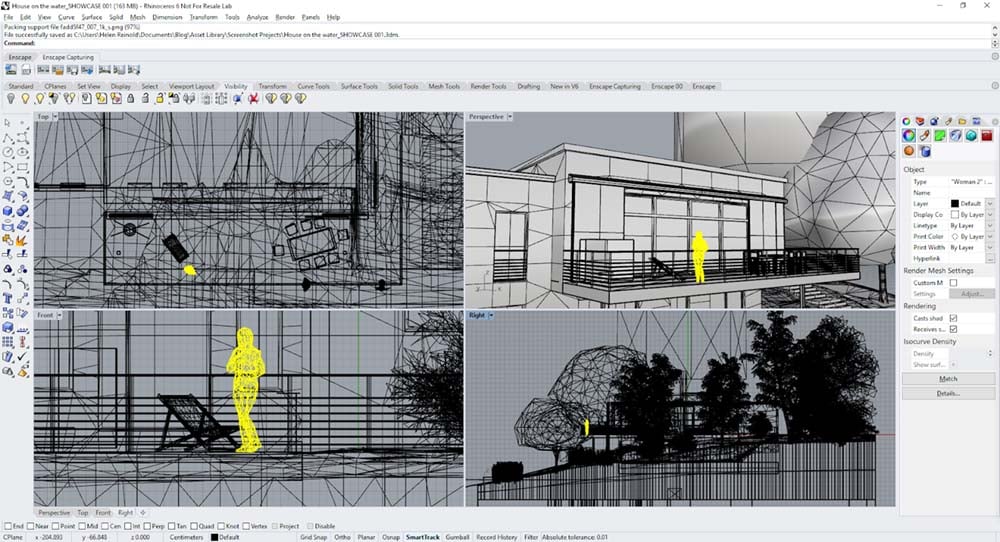
Task: Toggle Ortho in status bar
Action: [342, 537]
